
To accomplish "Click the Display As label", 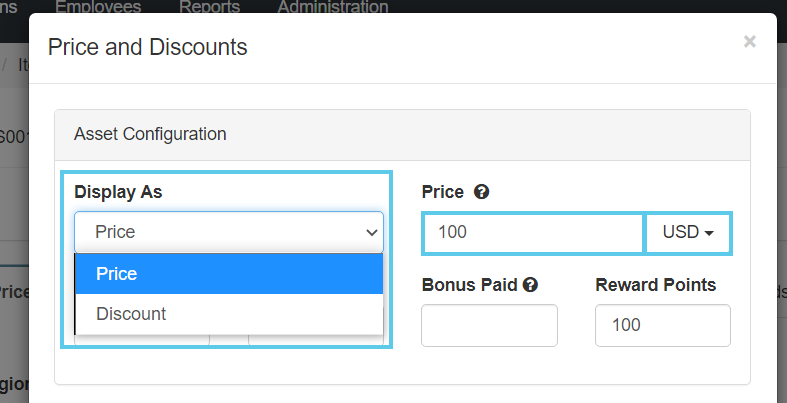I will [118, 192].
